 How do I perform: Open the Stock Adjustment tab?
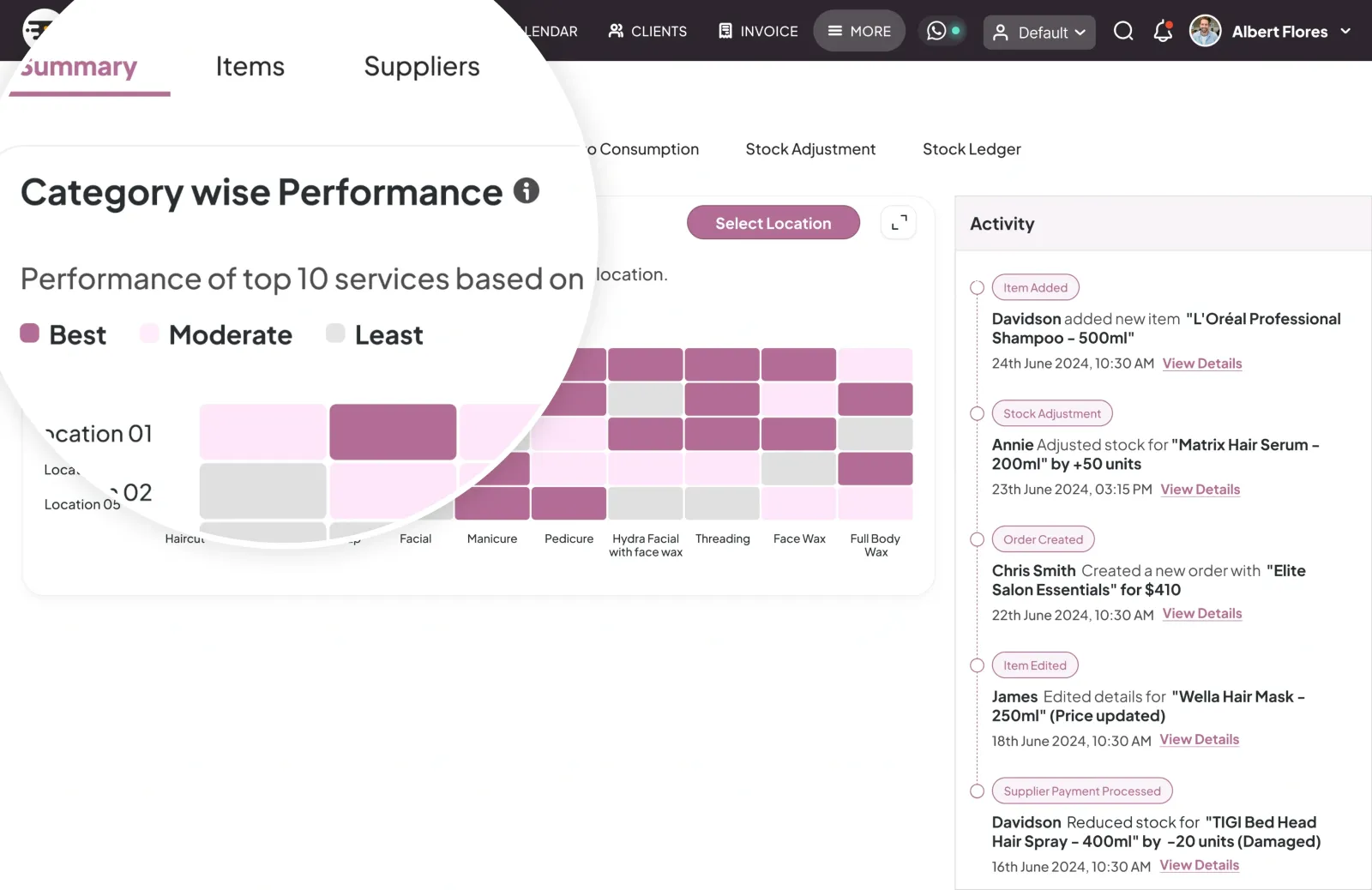810,149
